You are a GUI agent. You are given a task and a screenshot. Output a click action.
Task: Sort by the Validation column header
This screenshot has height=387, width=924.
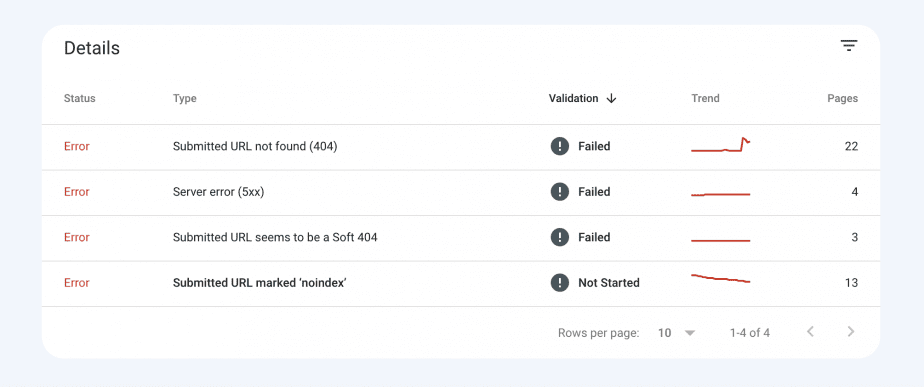pyautogui.click(x=573, y=98)
